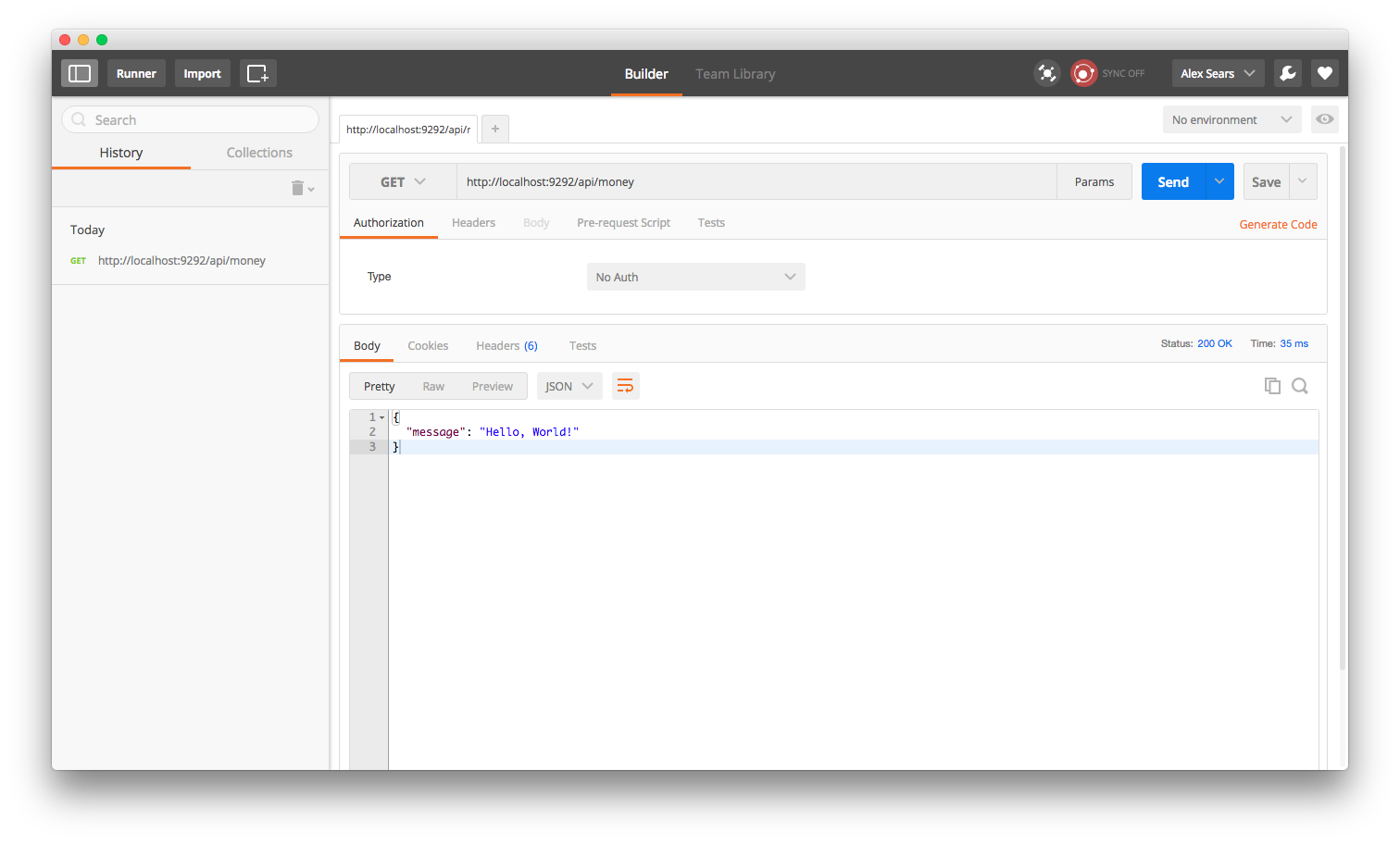The width and height of the screenshot is (1400, 844).
Task: Expand the Send button arrow options
Action: 1219,181
